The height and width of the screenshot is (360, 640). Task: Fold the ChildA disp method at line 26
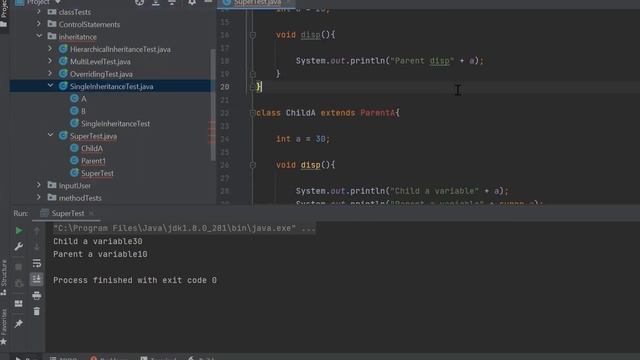[253, 165]
